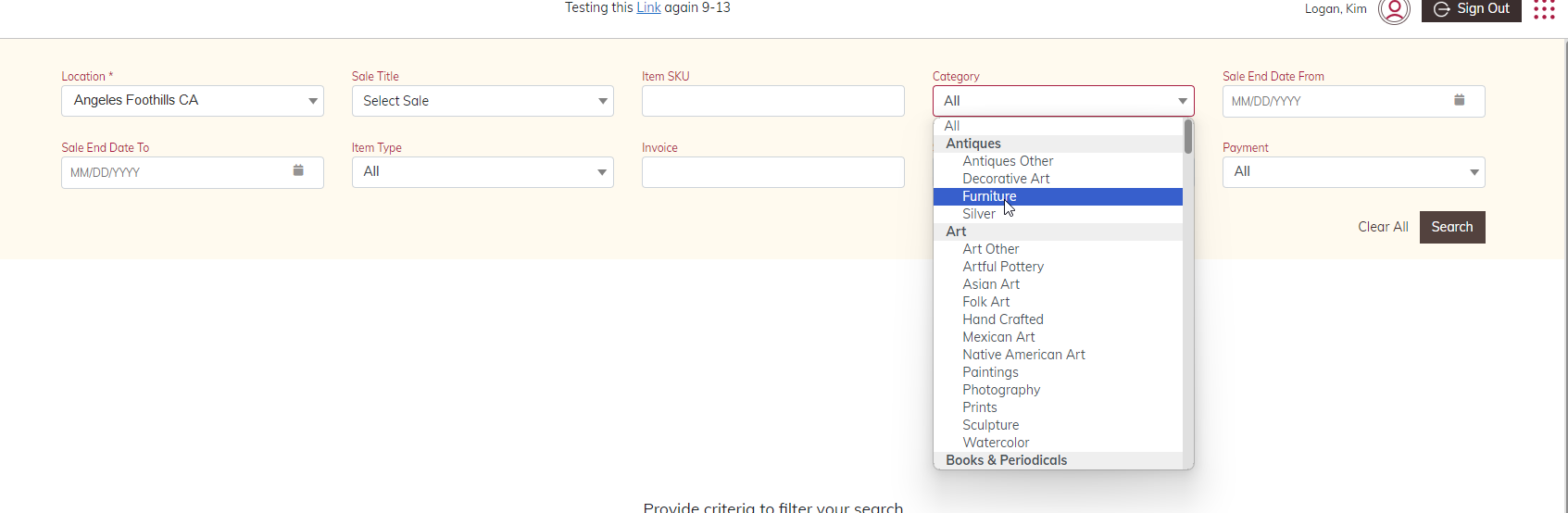
Task: Collapse the Category dropdown arrow
Action: coord(1183,101)
